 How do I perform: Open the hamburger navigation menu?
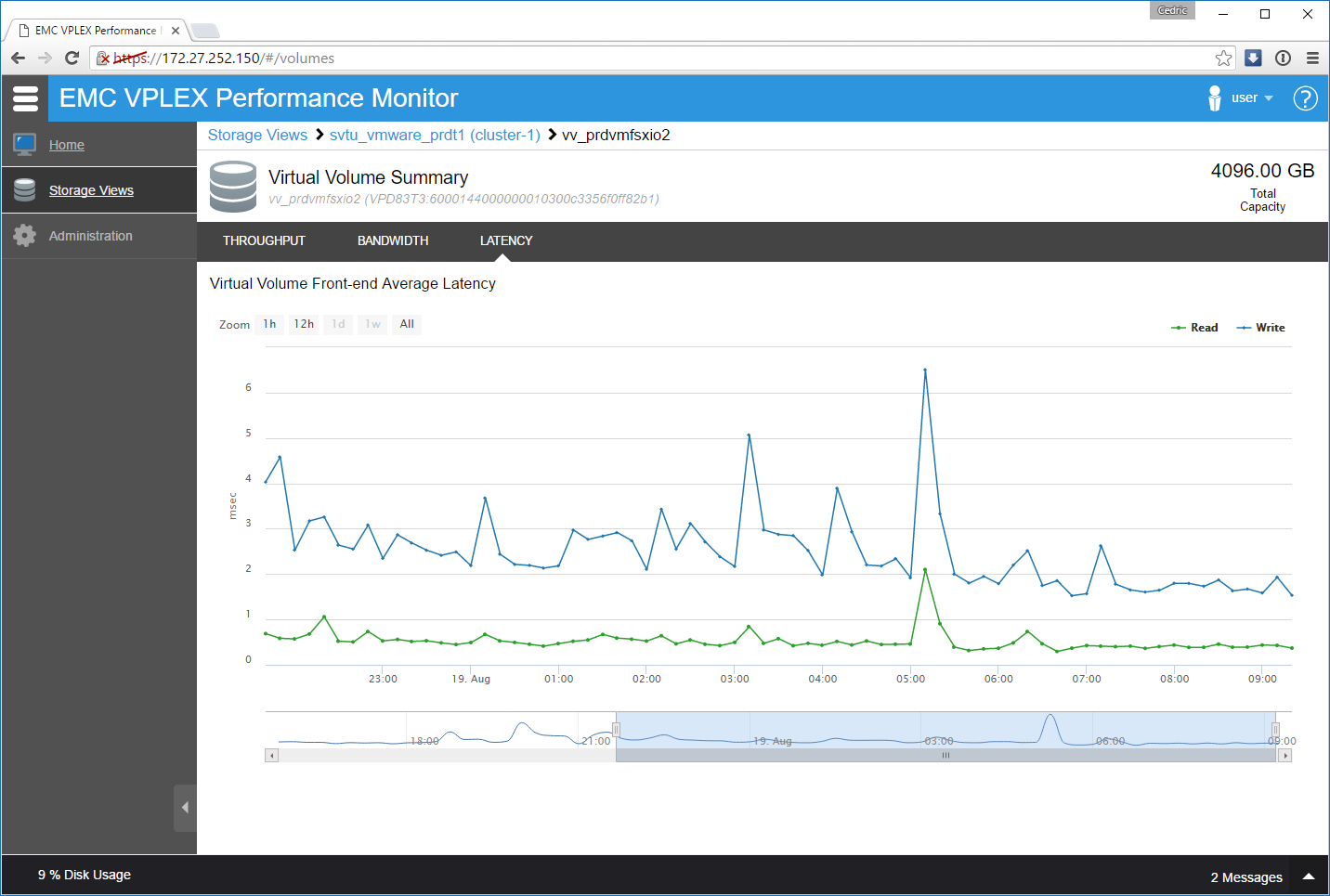pyautogui.click(x=25, y=98)
